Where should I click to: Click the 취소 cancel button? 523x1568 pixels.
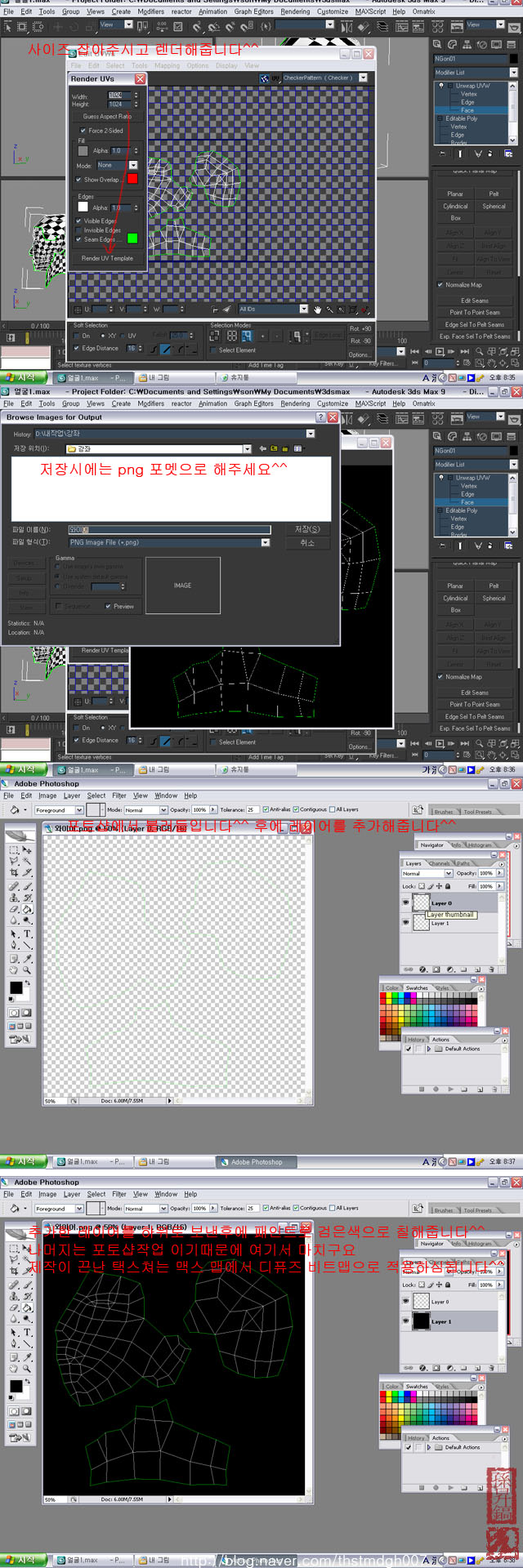(307, 542)
